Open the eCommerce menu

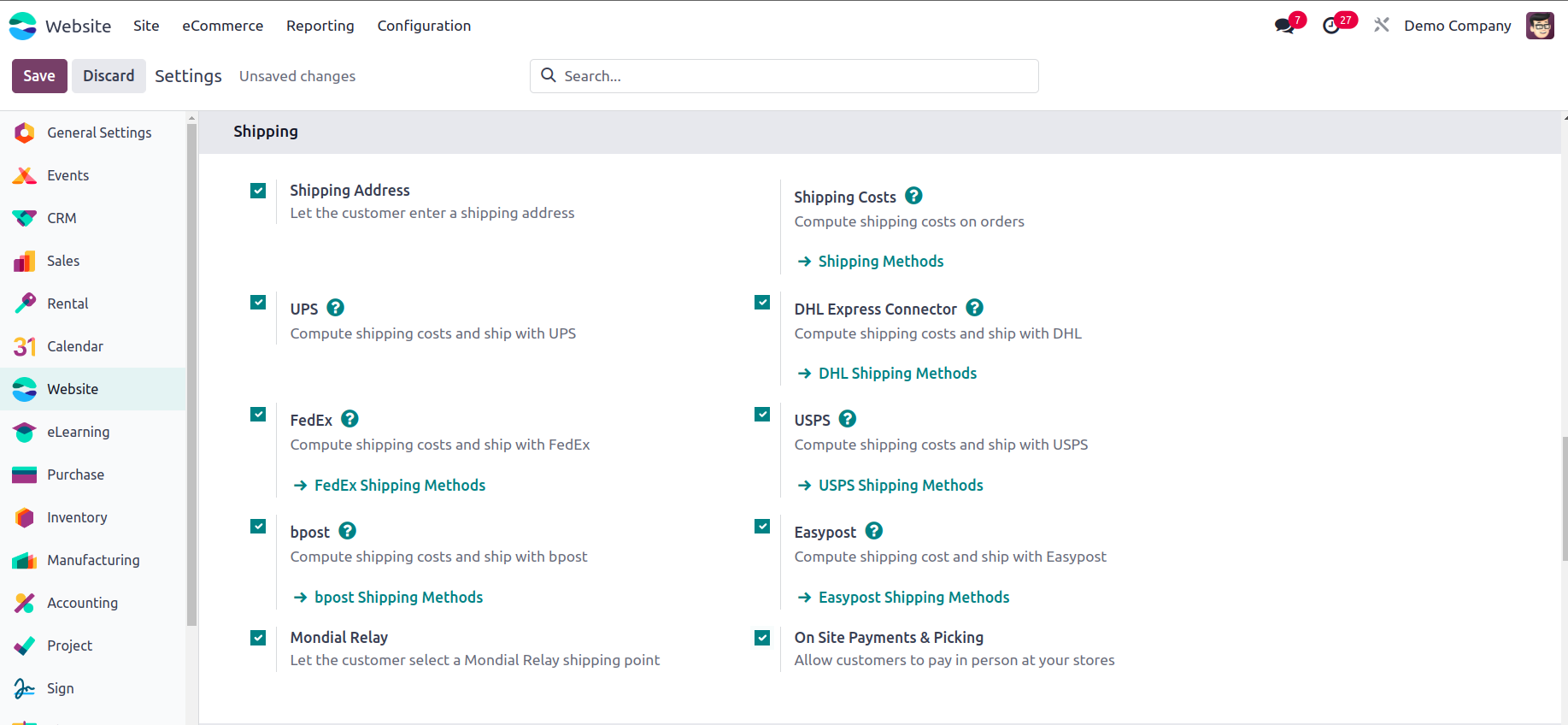222,26
